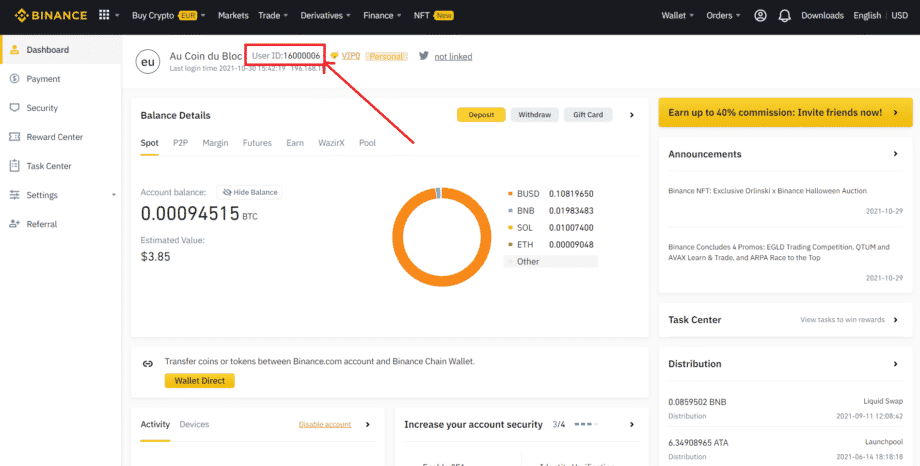Image resolution: width=920 pixels, height=466 pixels.
Task: Open account security chevron arrow
Action: pos(632,424)
